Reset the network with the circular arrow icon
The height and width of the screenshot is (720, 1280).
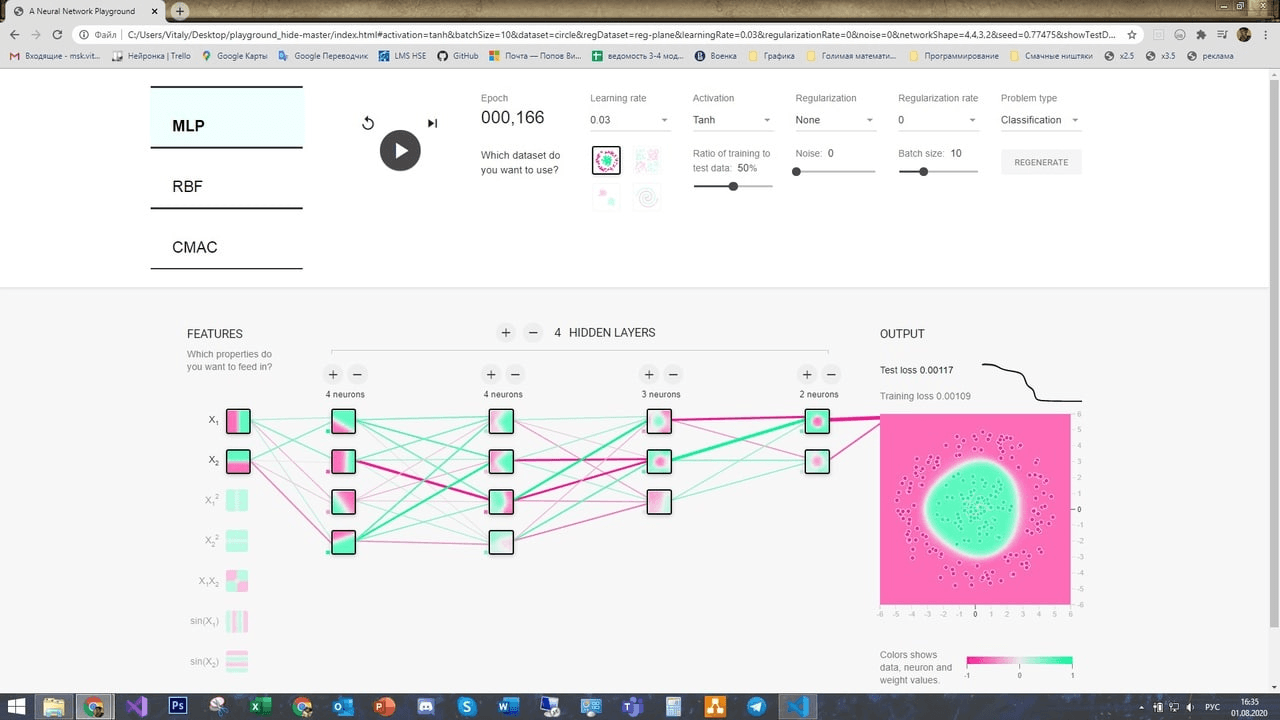click(368, 123)
